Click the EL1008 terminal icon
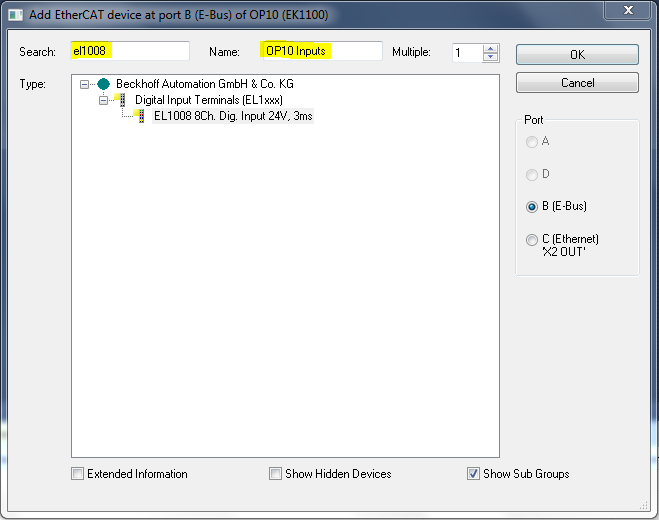Image resolution: width=659 pixels, height=520 pixels. coord(139,116)
